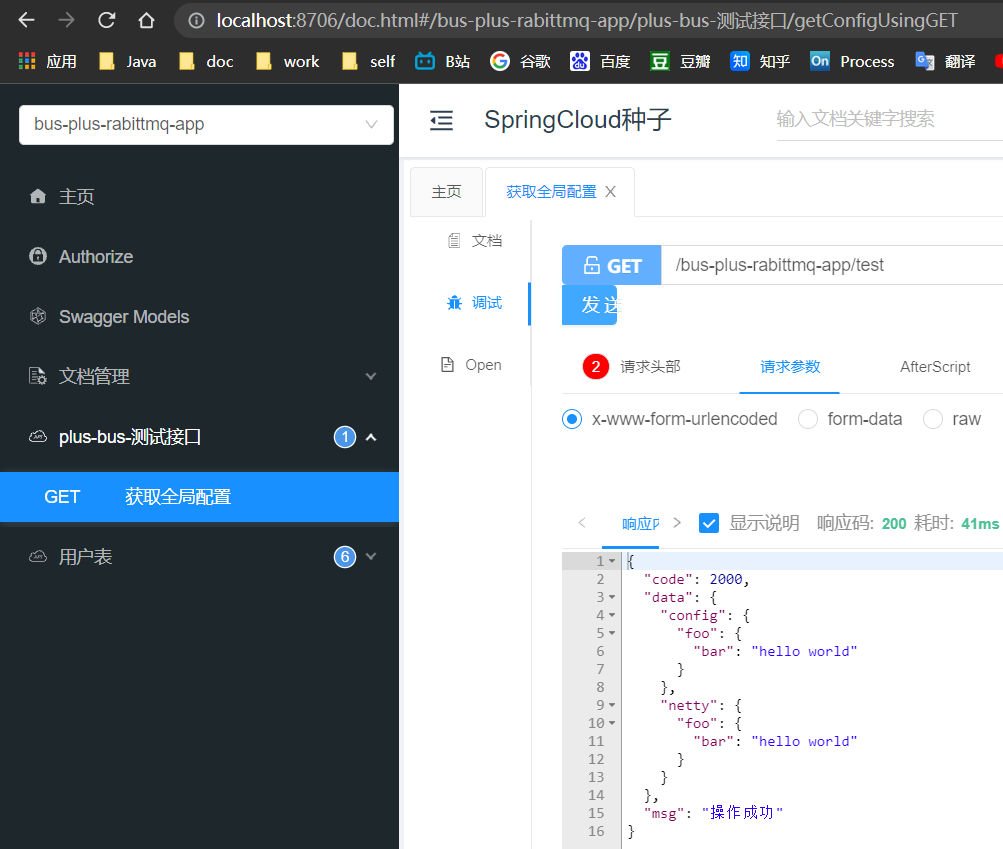Click "code": 2000 line in response
Screen dimensions: 1003x849
697,579
